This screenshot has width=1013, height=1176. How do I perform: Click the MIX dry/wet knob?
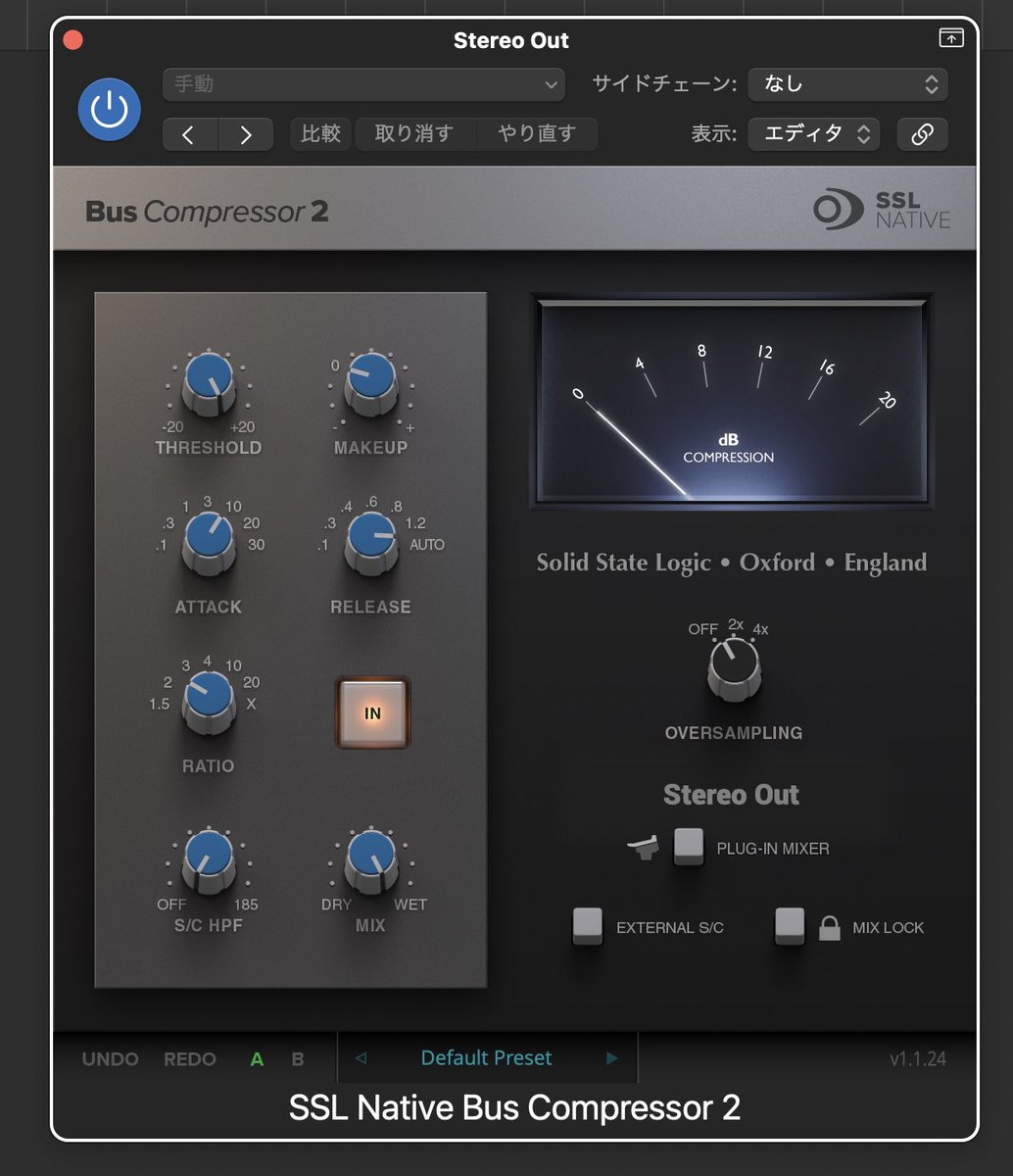371,861
